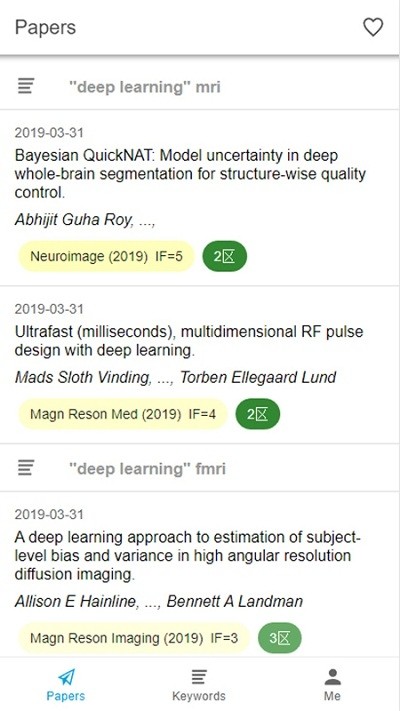Tap the Me person icon
Image resolution: width=400 pixels, height=711 pixels.
pos(332,677)
